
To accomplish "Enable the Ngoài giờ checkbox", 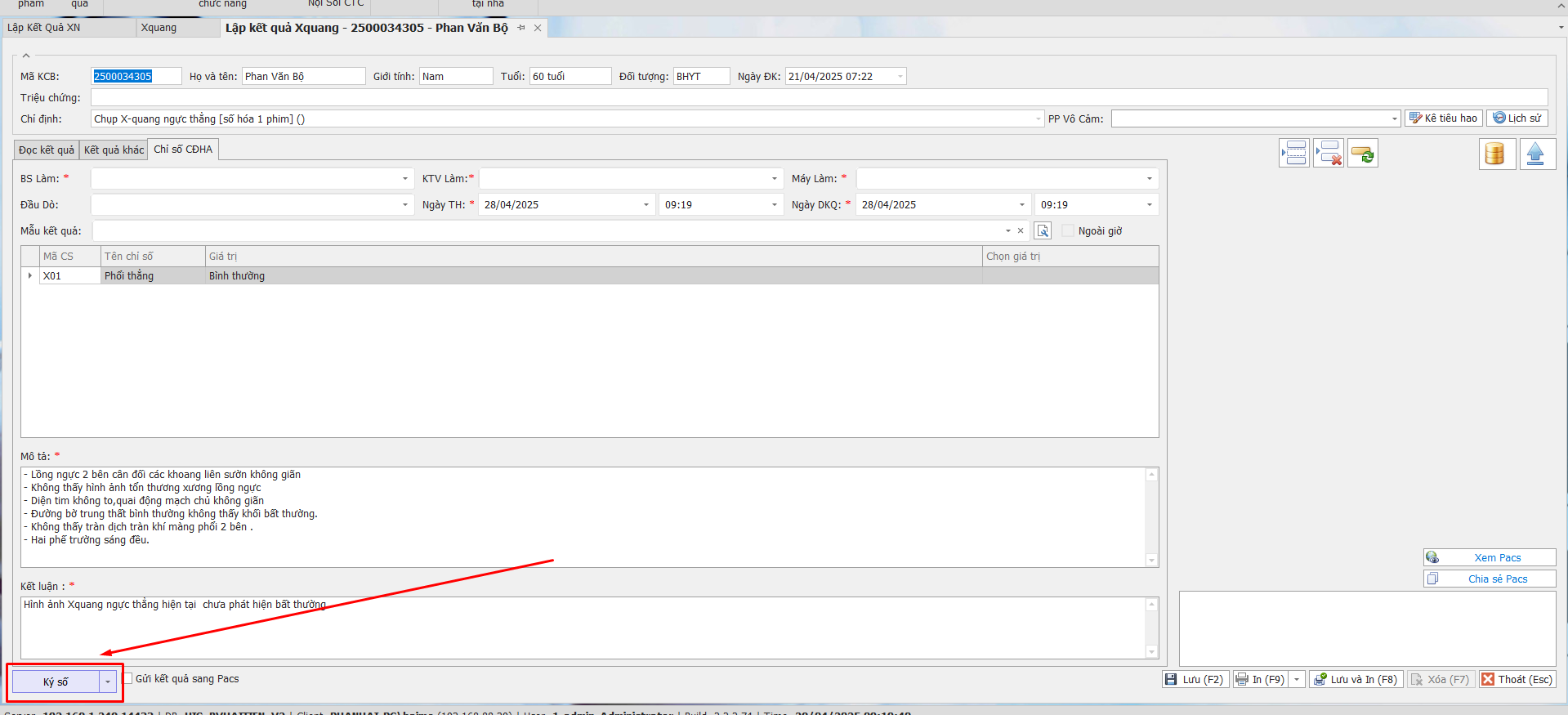I will [x=1068, y=231].
